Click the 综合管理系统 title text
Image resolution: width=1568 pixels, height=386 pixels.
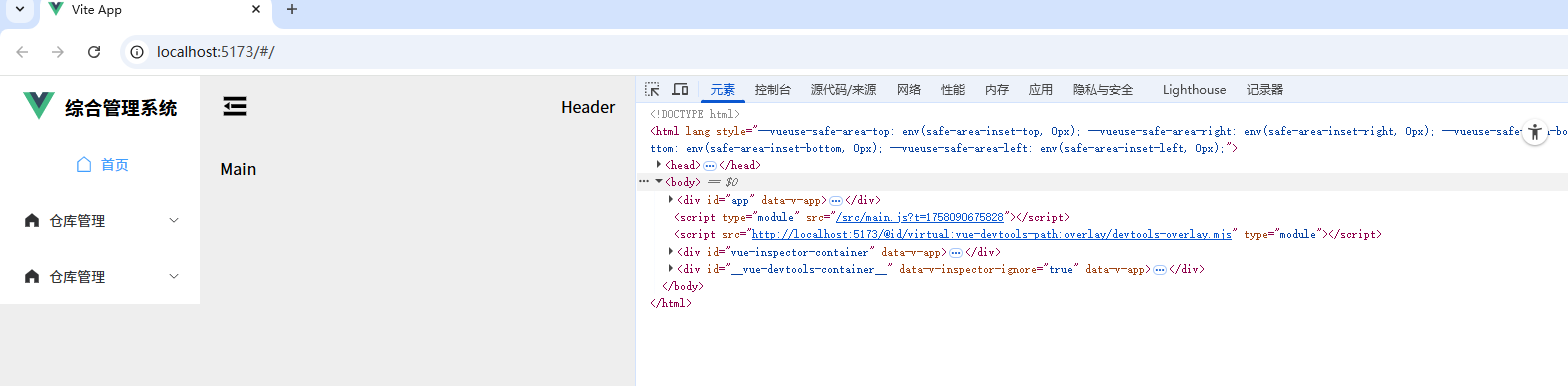[x=121, y=108]
